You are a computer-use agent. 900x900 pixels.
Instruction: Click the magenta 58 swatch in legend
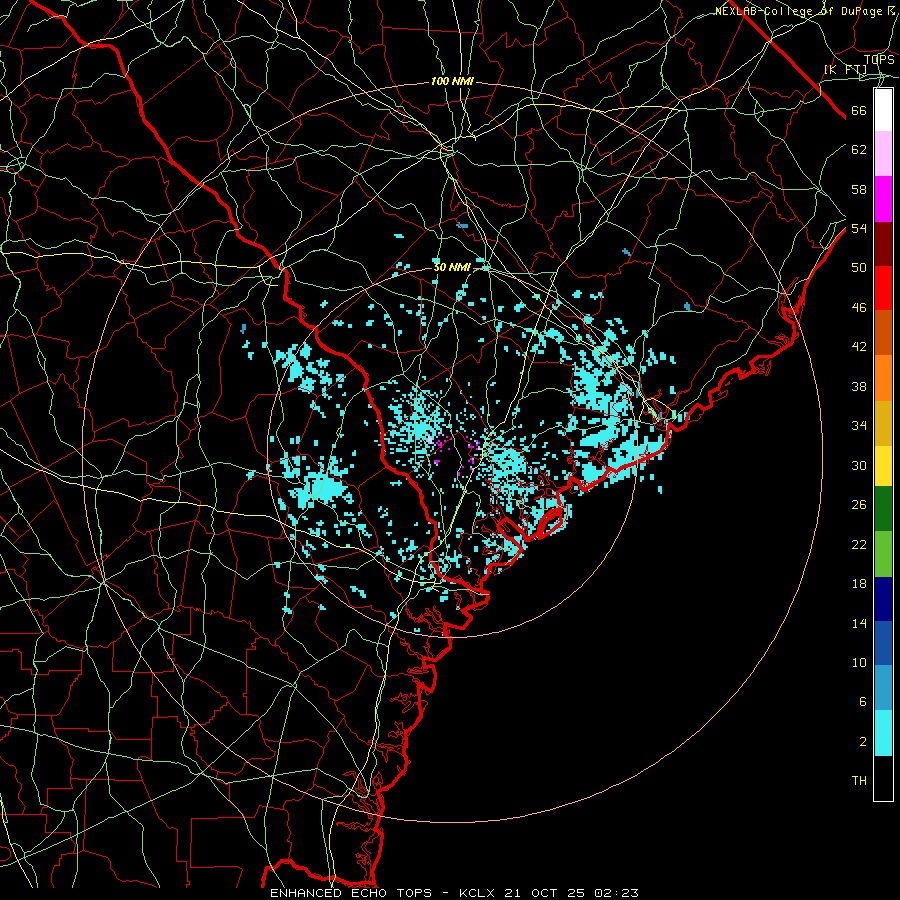pyautogui.click(x=883, y=199)
